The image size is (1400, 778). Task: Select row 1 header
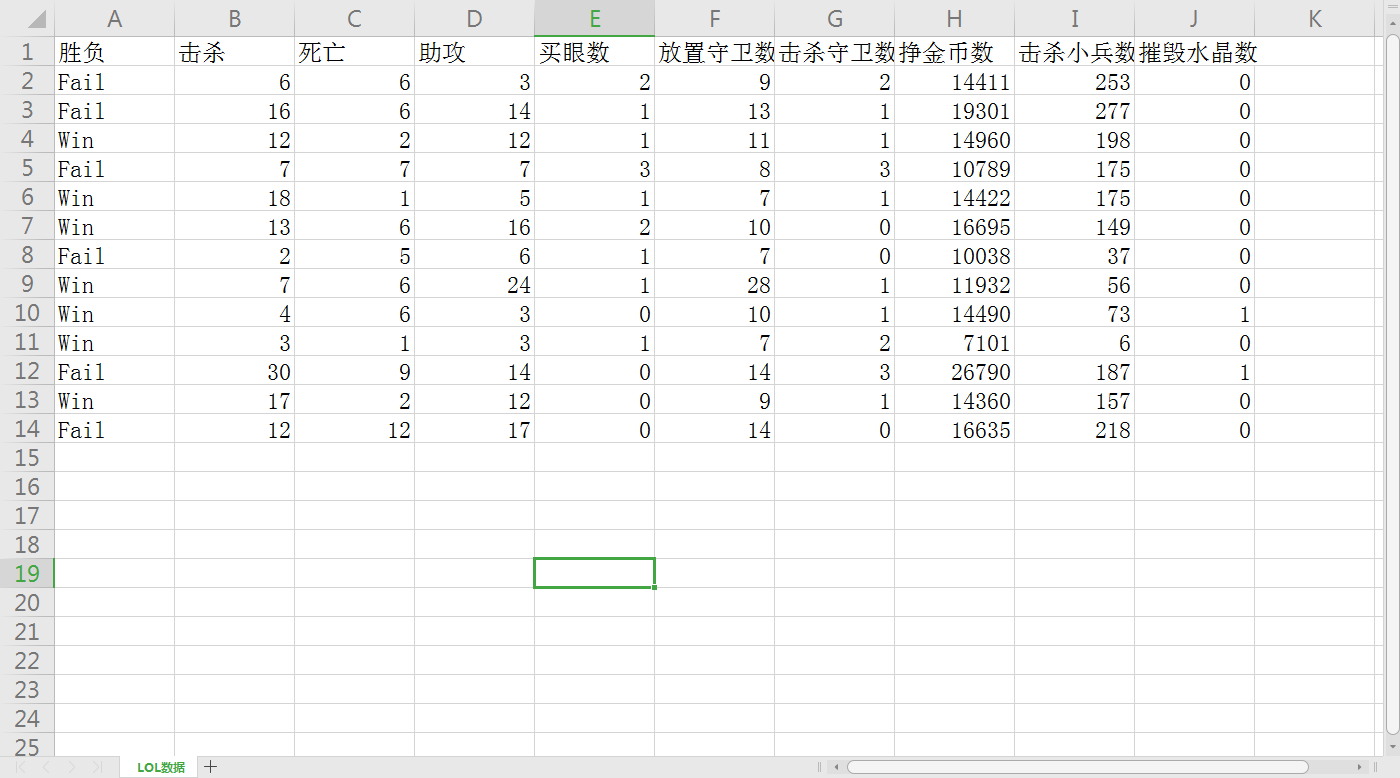click(x=27, y=52)
